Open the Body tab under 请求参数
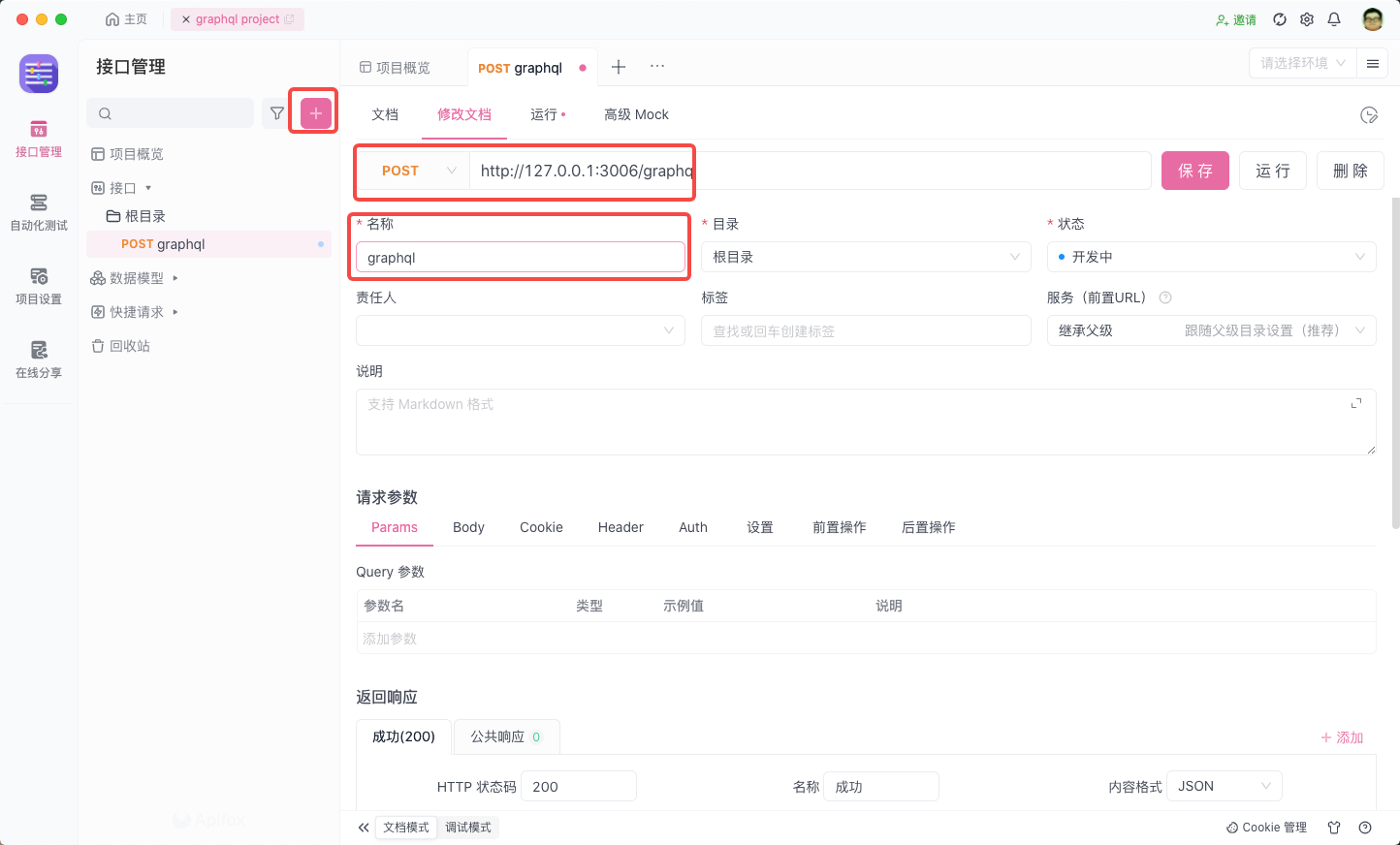 pos(468,527)
